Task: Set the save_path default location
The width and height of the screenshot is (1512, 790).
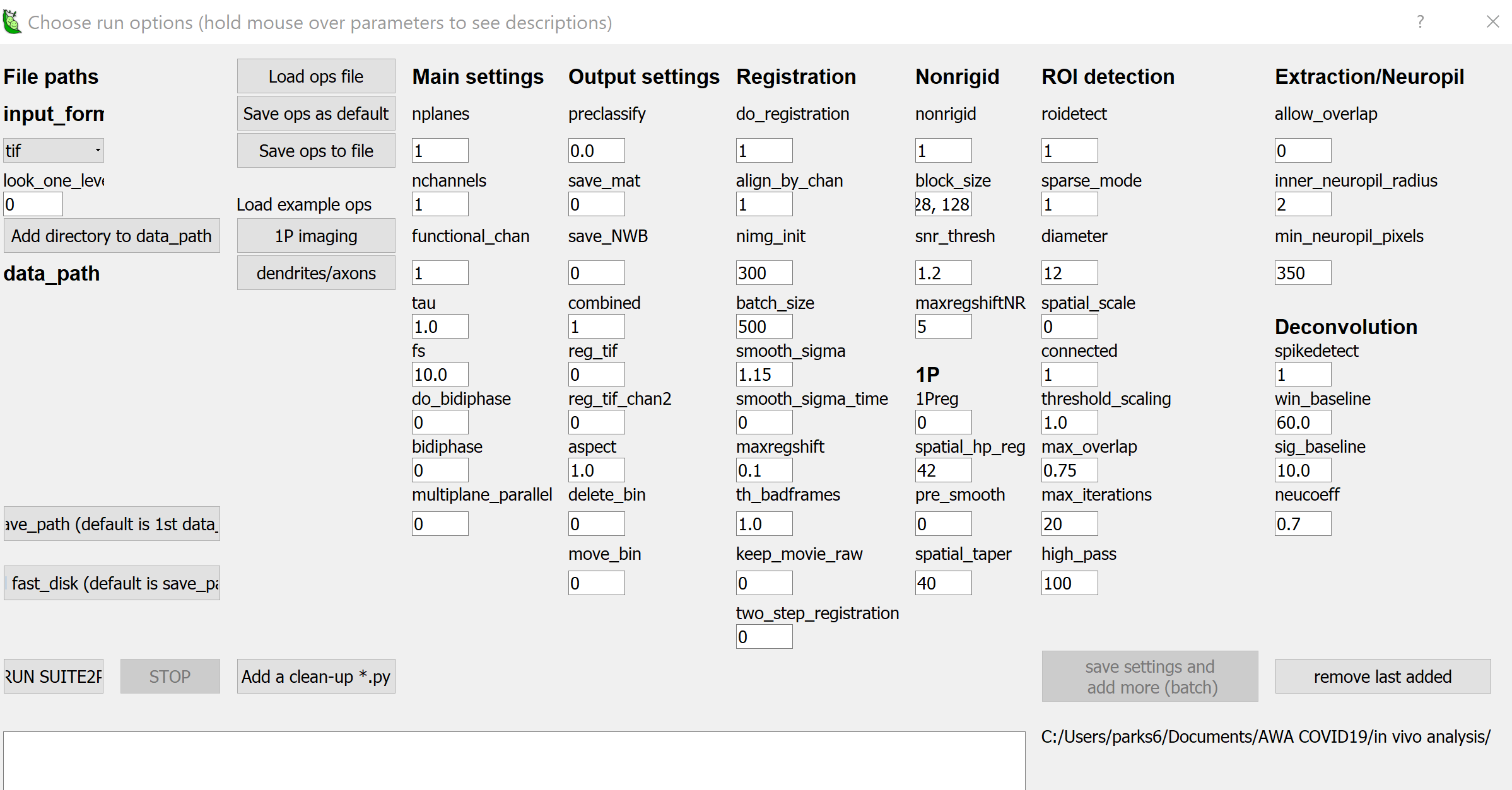Action: pyautogui.click(x=111, y=523)
